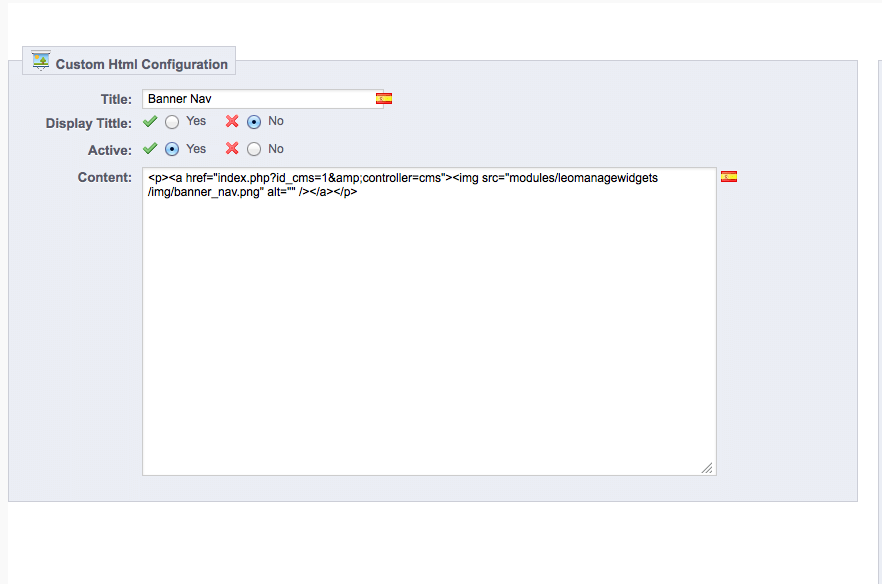
Task: Click the No label of Active
Action: 276,149
